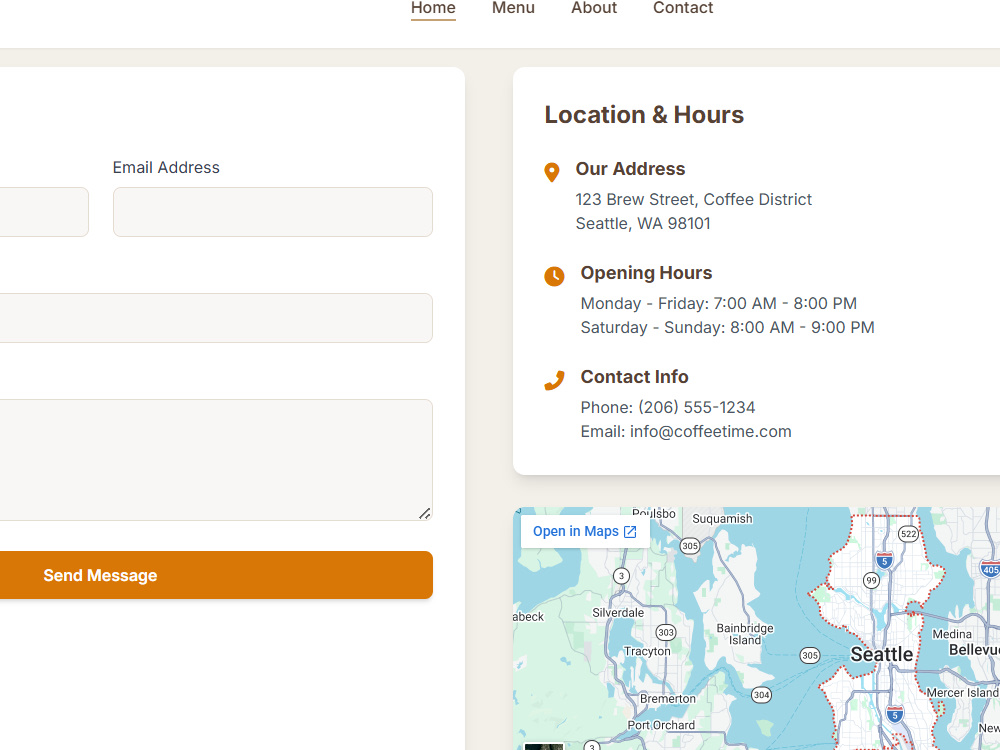Click the Tracyton label on the map

coord(647,651)
